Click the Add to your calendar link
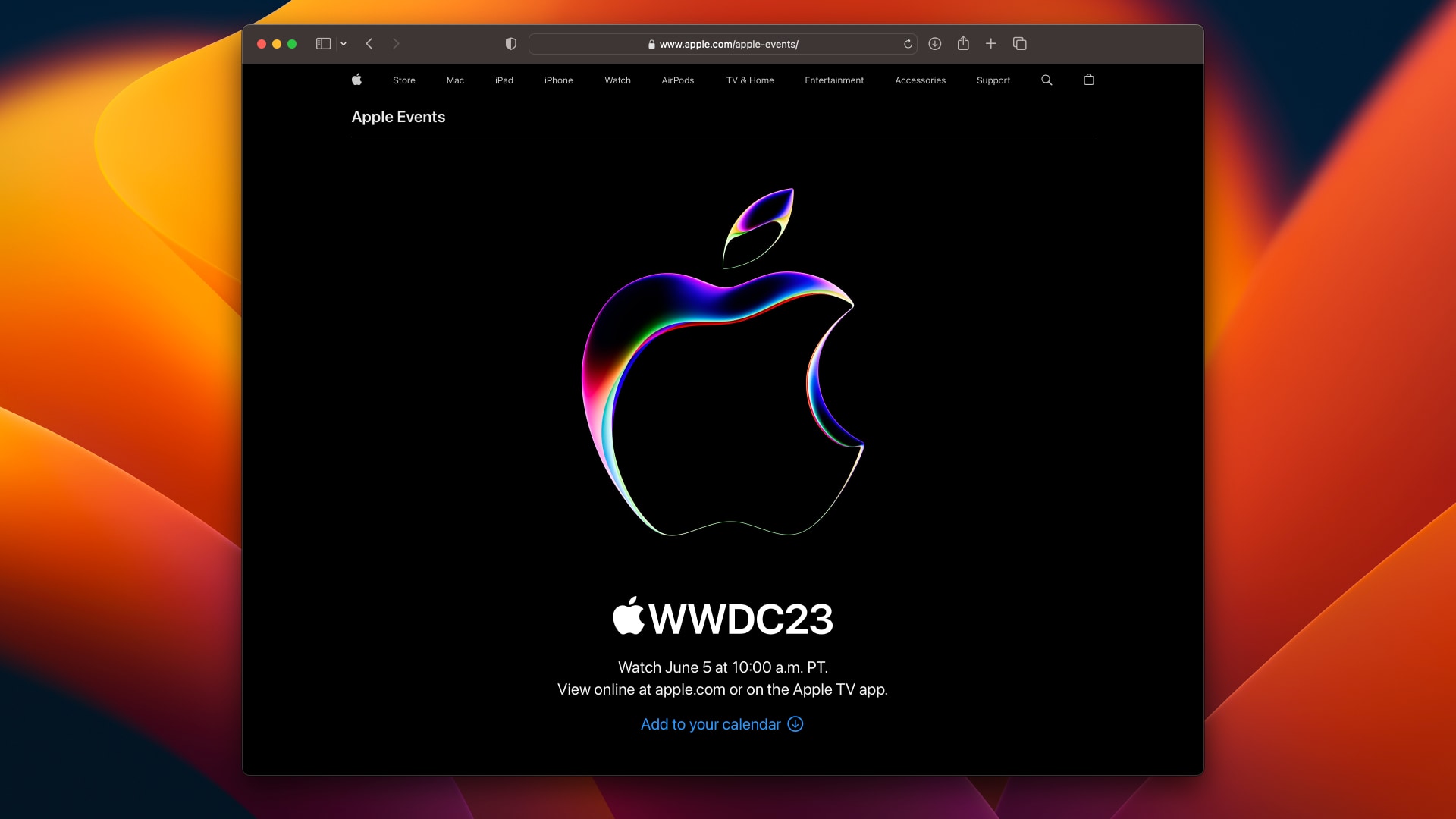Viewport: 1456px width, 819px height. point(711,724)
